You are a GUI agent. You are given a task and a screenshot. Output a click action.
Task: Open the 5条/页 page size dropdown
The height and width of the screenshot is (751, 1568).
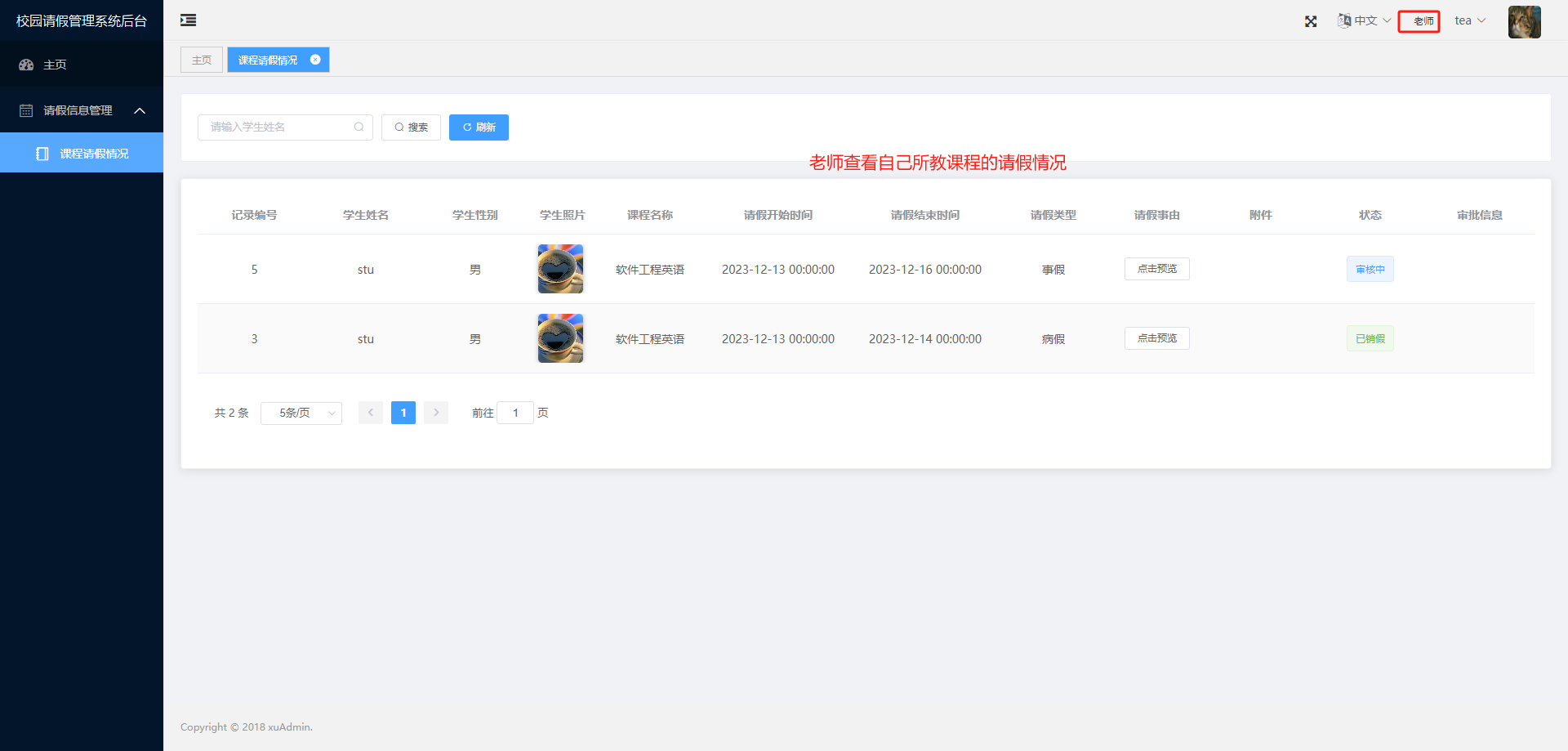[x=301, y=413]
